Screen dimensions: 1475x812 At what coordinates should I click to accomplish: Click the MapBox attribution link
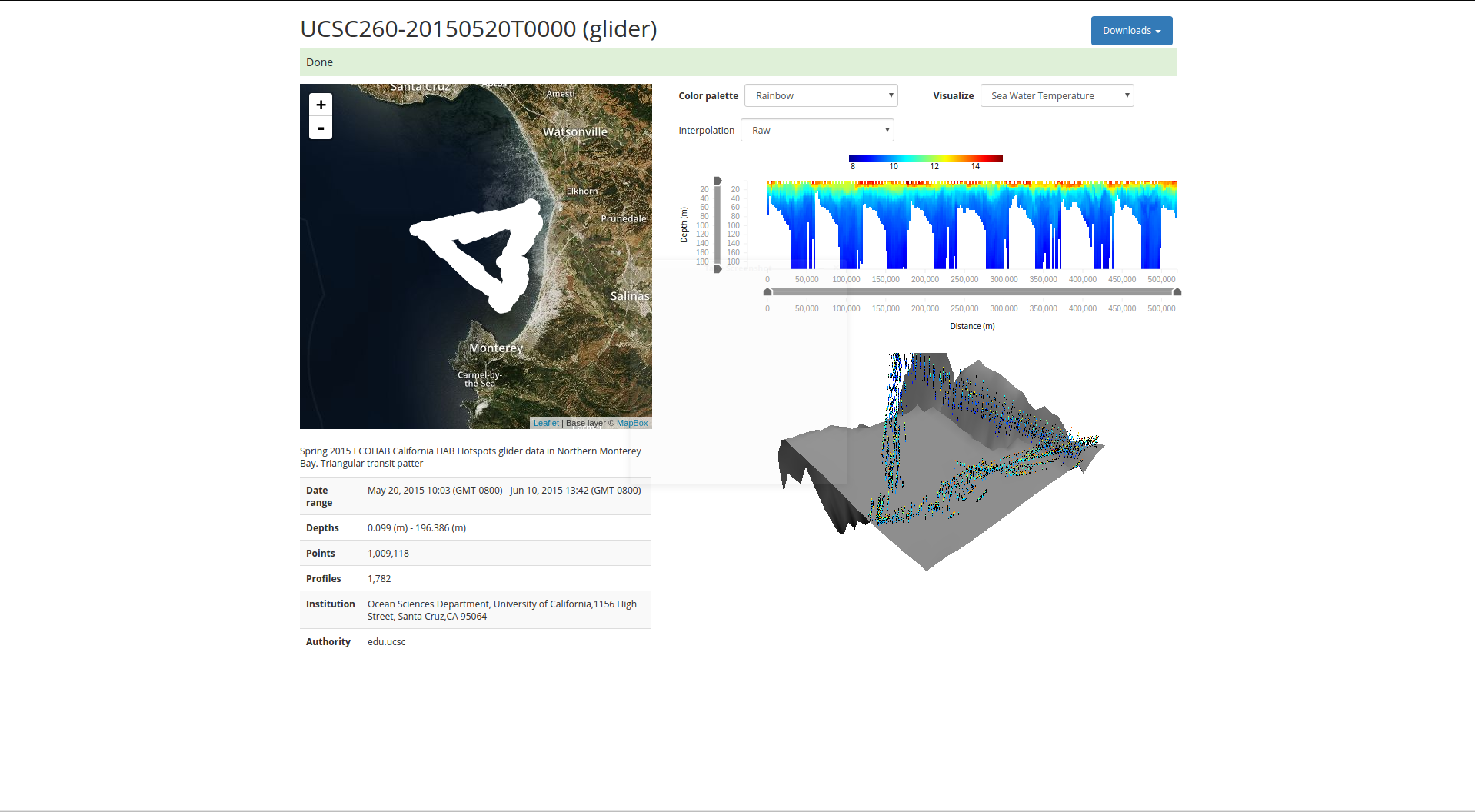tap(632, 423)
